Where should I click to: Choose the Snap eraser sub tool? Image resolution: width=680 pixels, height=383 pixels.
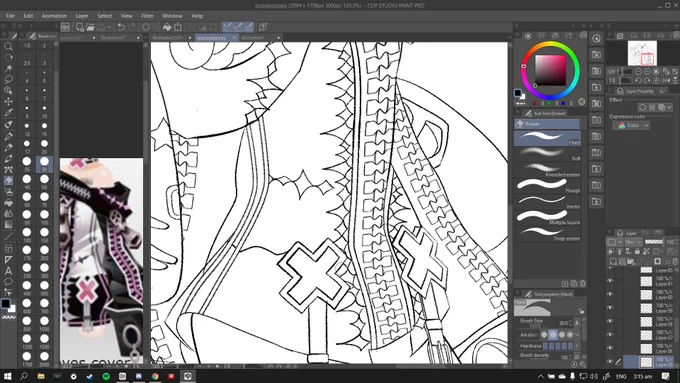pos(547,233)
